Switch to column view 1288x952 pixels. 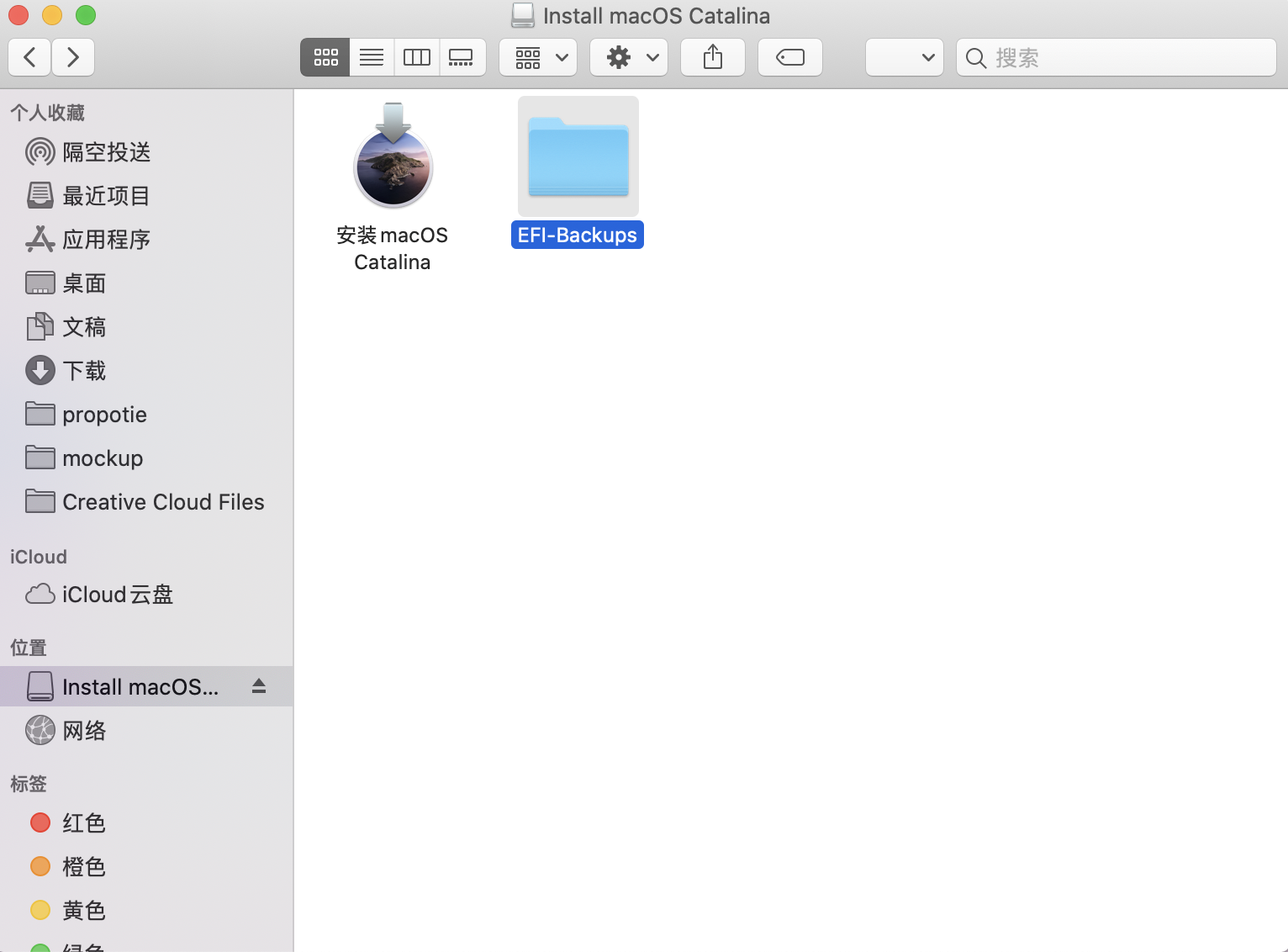417,57
